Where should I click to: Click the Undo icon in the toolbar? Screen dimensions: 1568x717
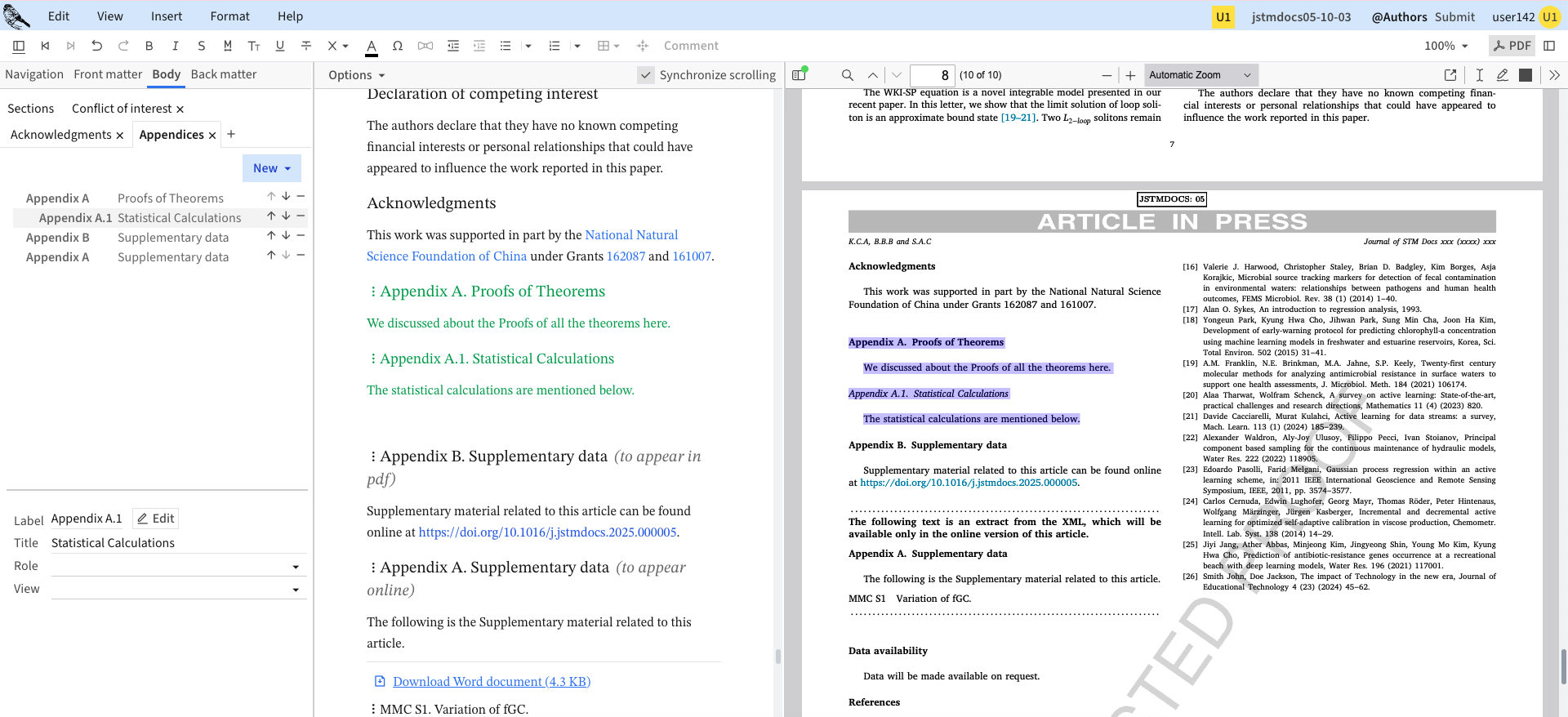pyautogui.click(x=97, y=46)
